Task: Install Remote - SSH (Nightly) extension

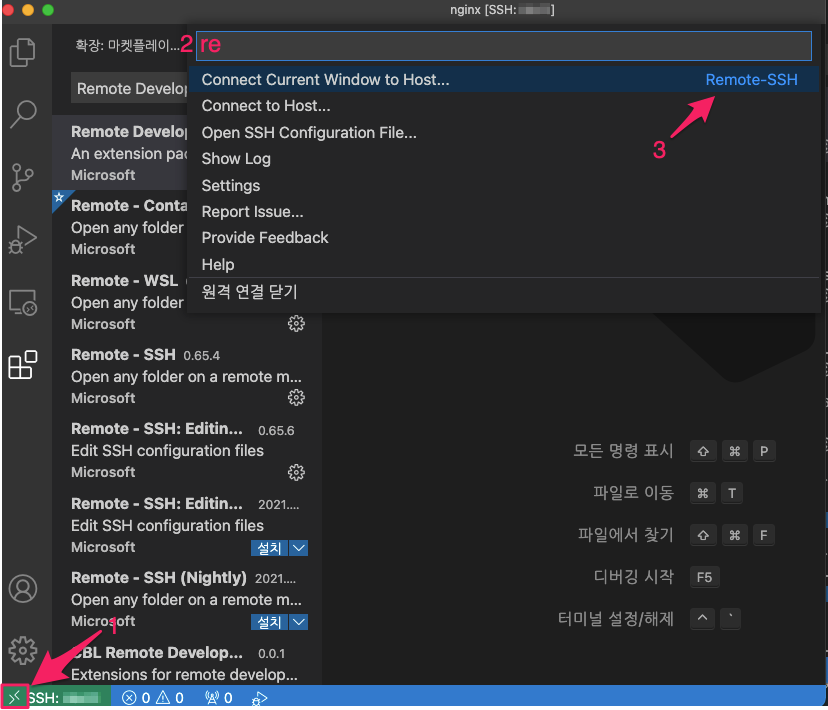Action: coord(269,622)
